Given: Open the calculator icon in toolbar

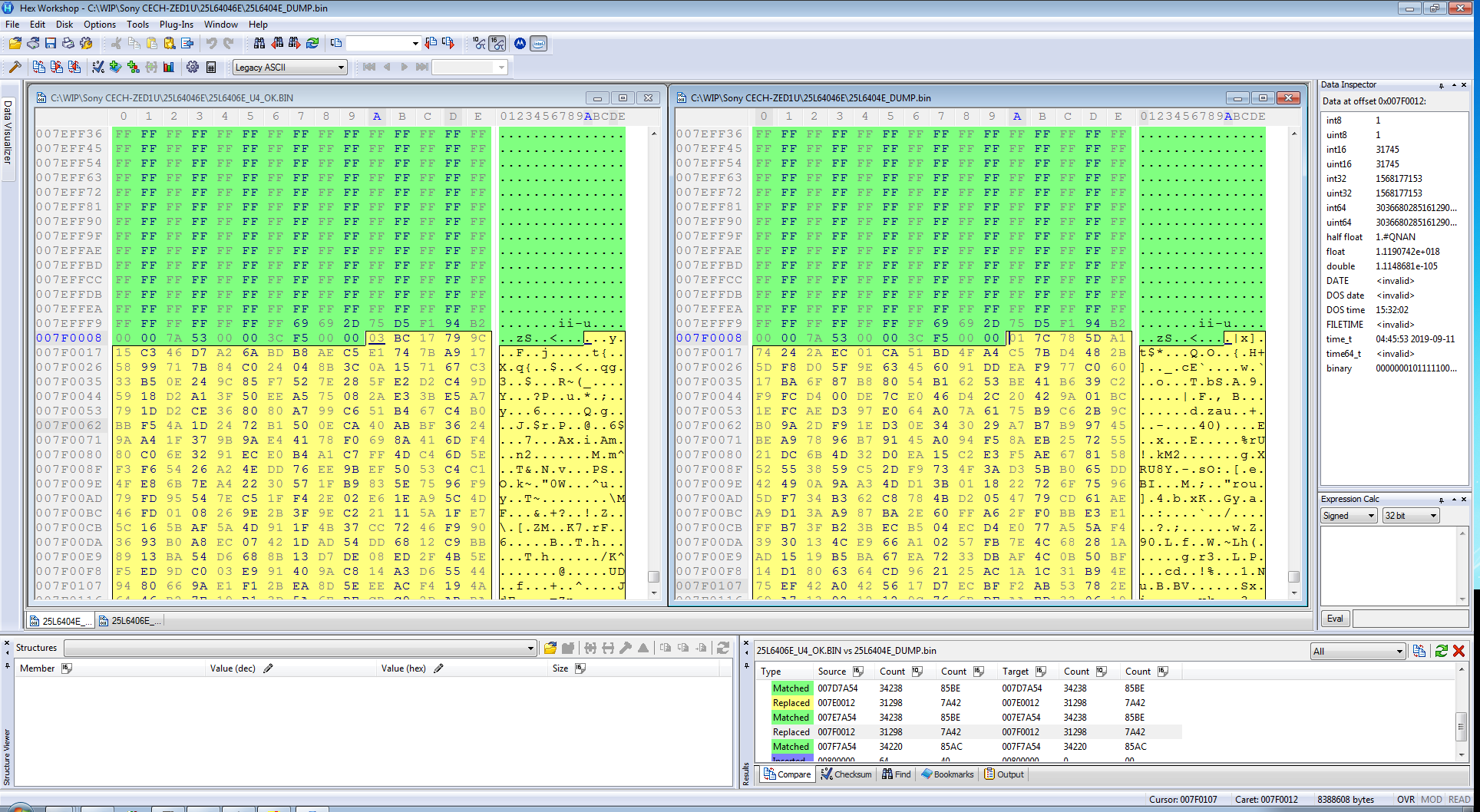Looking at the screenshot, I should tap(211, 68).
